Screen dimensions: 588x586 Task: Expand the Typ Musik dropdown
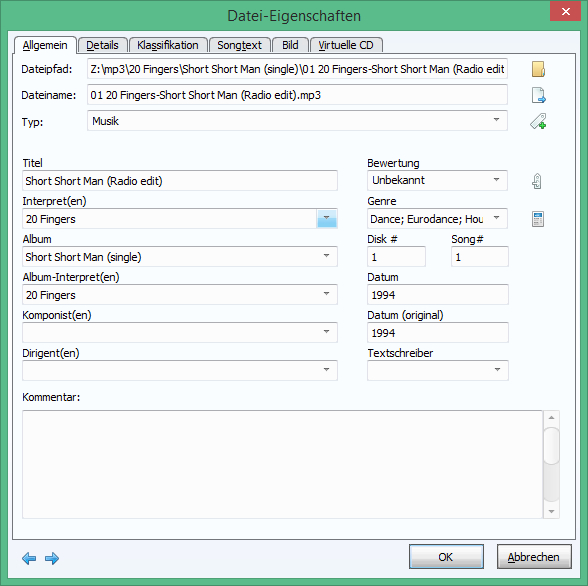(496, 120)
